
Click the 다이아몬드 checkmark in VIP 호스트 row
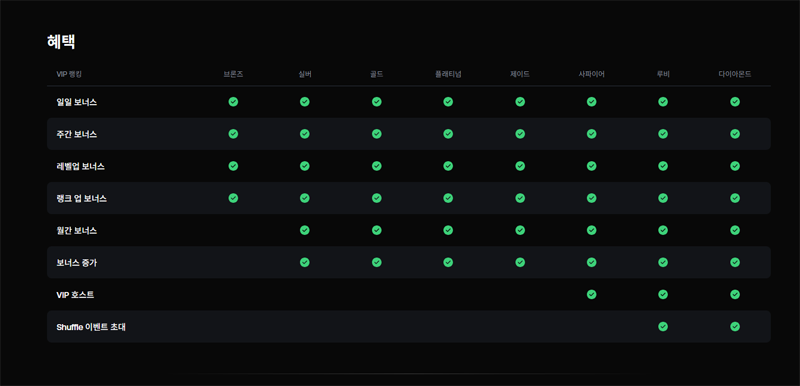735,294
